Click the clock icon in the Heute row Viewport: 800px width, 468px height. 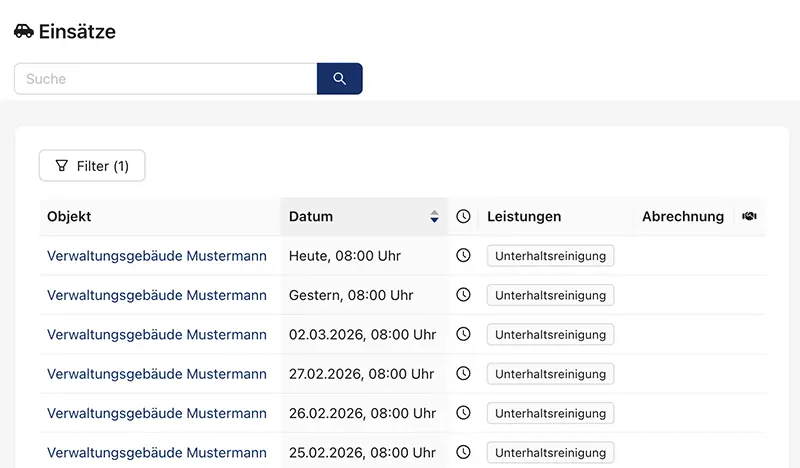click(463, 256)
